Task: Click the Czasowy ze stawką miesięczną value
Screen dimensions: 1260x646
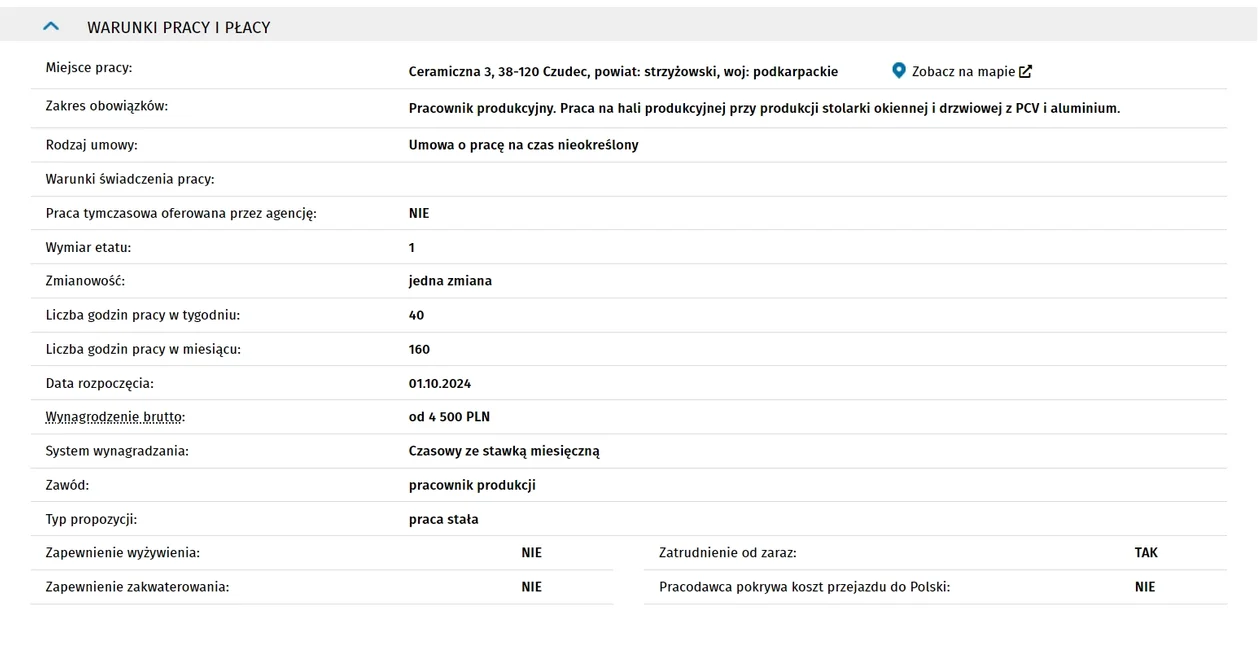Action: coord(504,451)
